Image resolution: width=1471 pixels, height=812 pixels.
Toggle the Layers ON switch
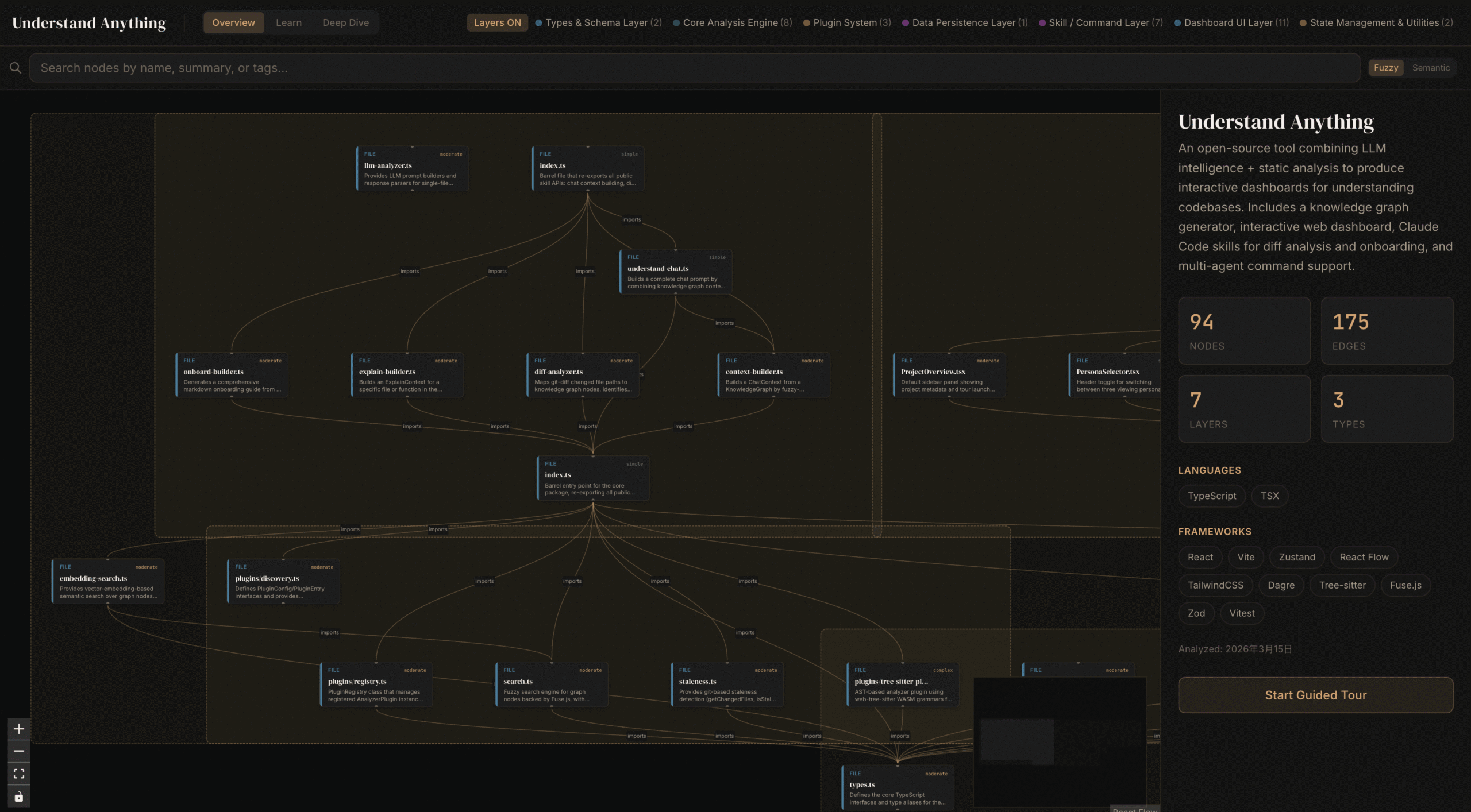pos(497,22)
